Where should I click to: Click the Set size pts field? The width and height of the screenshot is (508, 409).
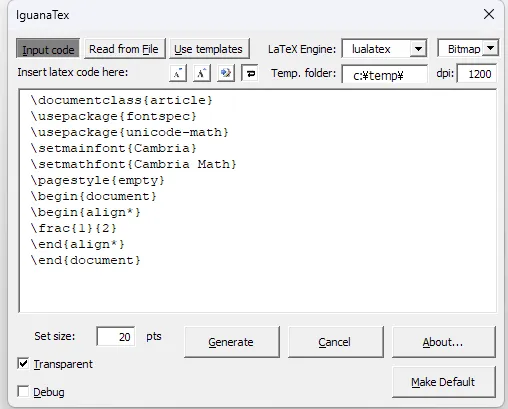pos(116,336)
